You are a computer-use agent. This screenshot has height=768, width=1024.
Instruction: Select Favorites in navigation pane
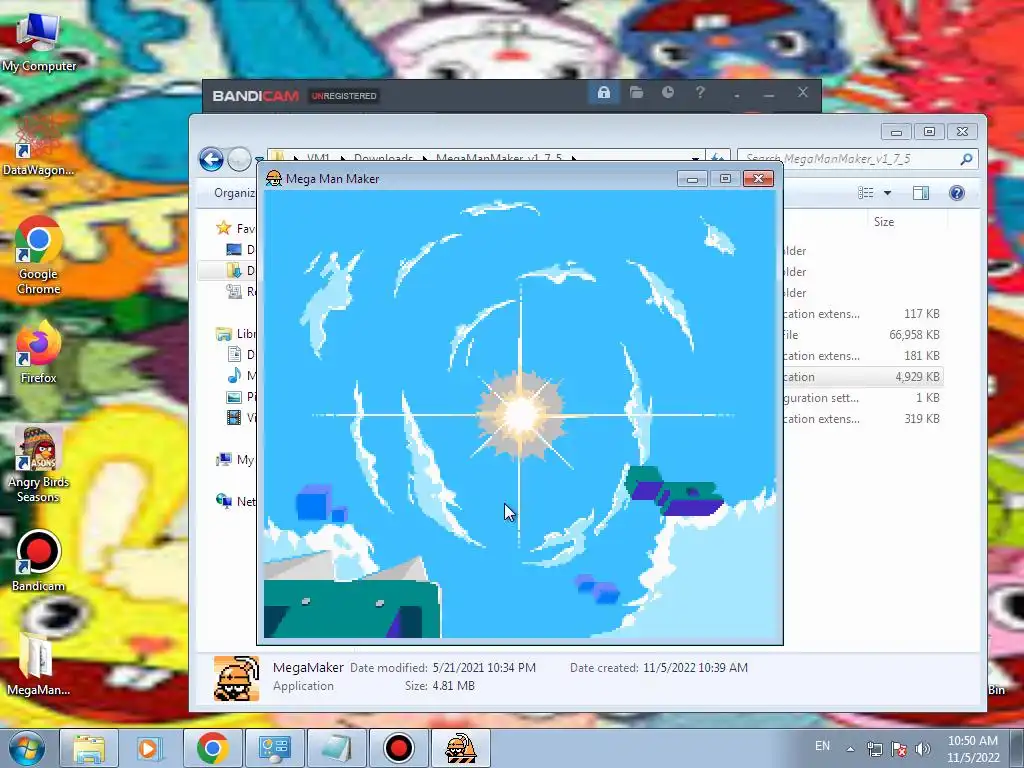tap(236, 228)
